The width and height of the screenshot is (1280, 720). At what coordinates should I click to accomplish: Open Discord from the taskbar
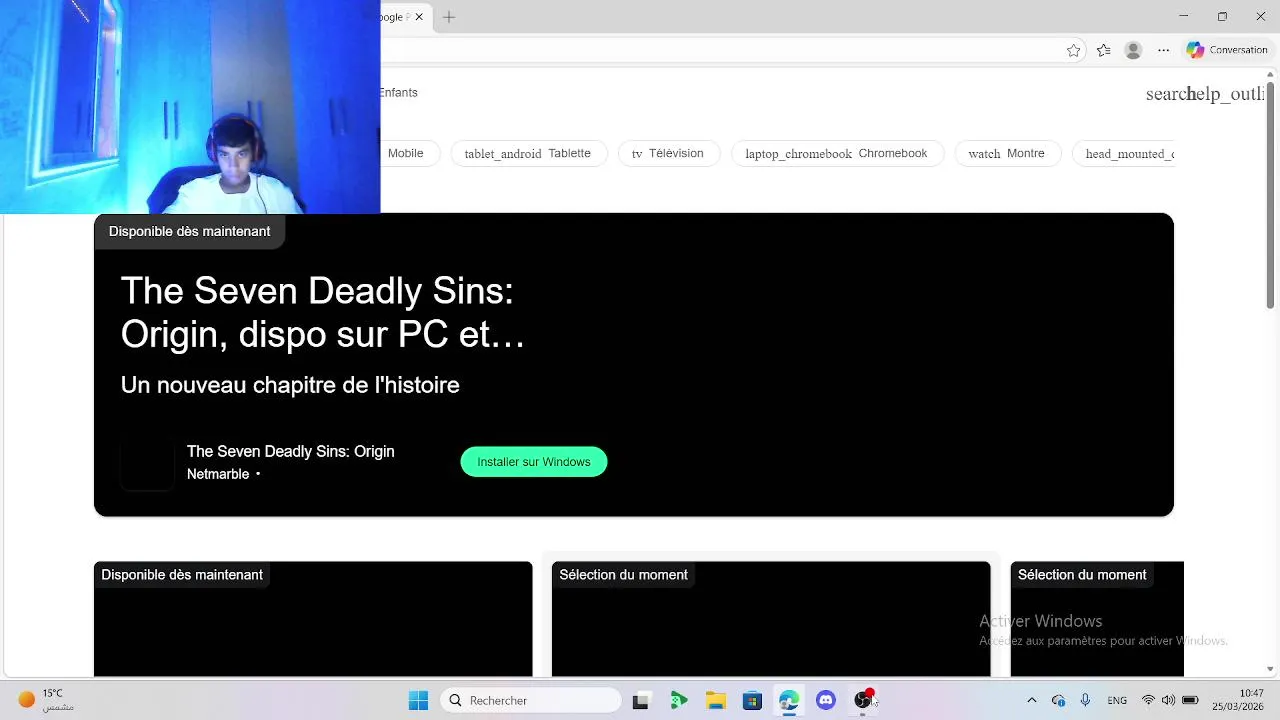[826, 700]
